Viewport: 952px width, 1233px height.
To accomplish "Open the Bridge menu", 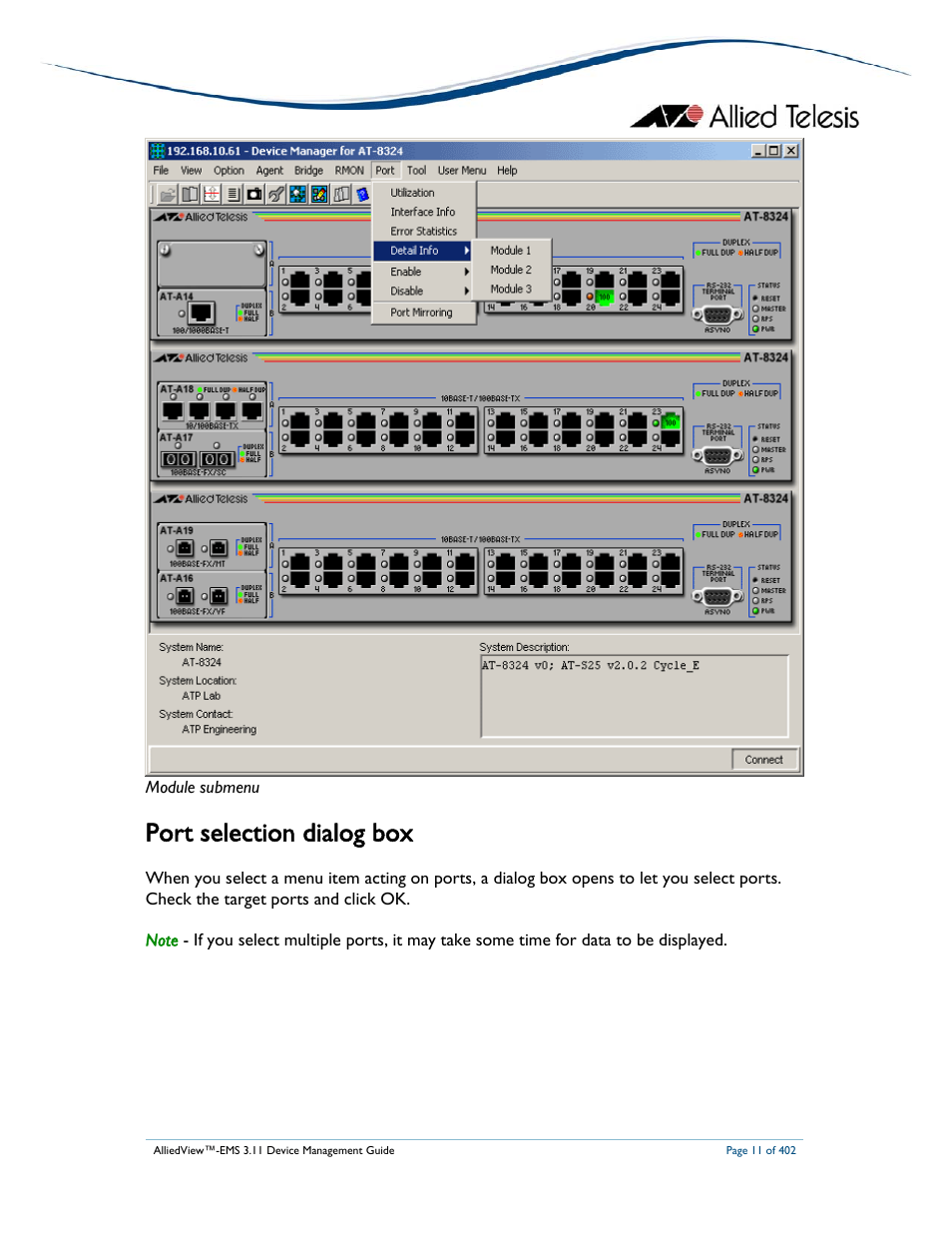I will (308, 171).
